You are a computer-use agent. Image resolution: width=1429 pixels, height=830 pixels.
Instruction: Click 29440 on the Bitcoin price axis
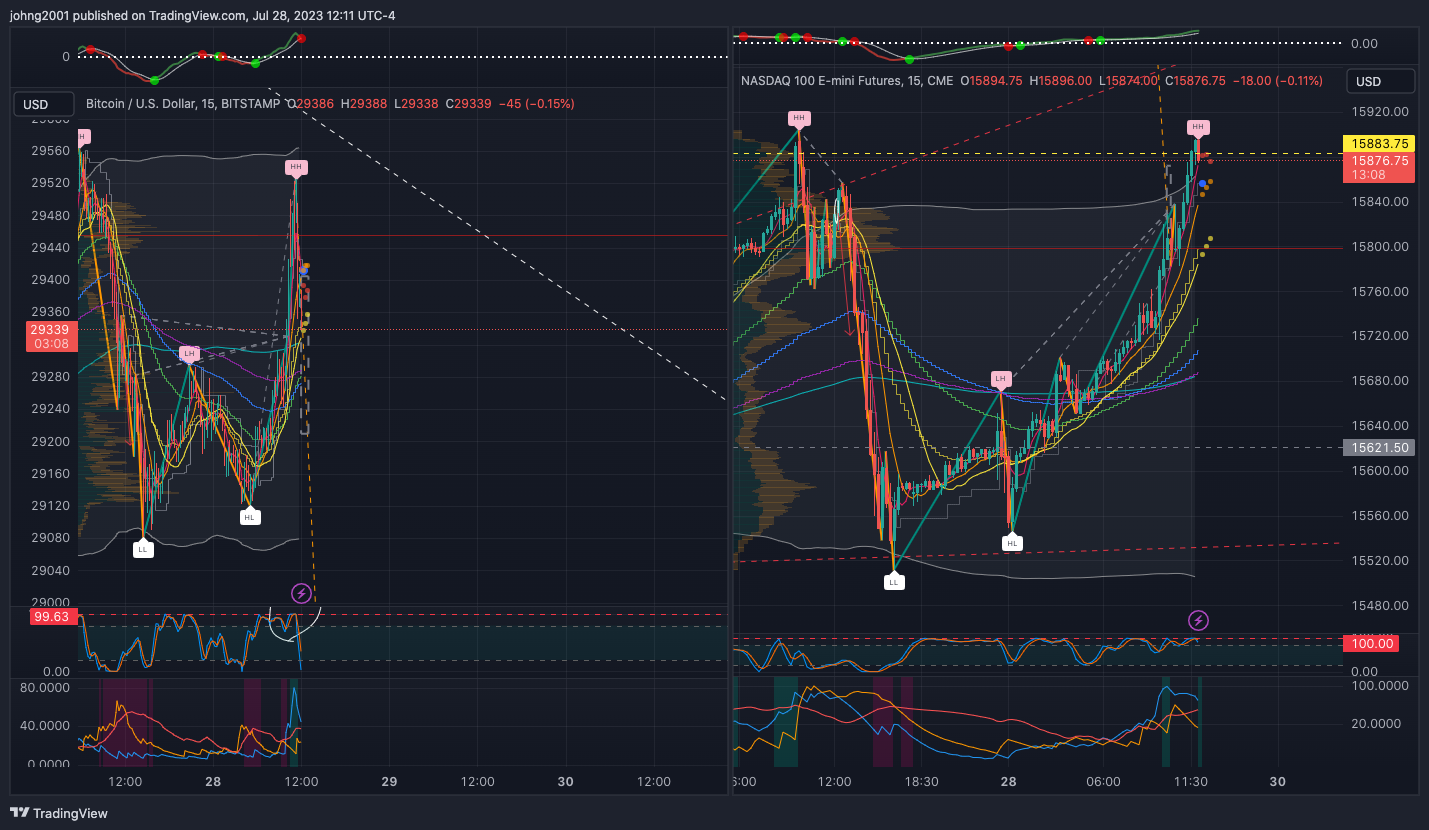tap(50, 247)
